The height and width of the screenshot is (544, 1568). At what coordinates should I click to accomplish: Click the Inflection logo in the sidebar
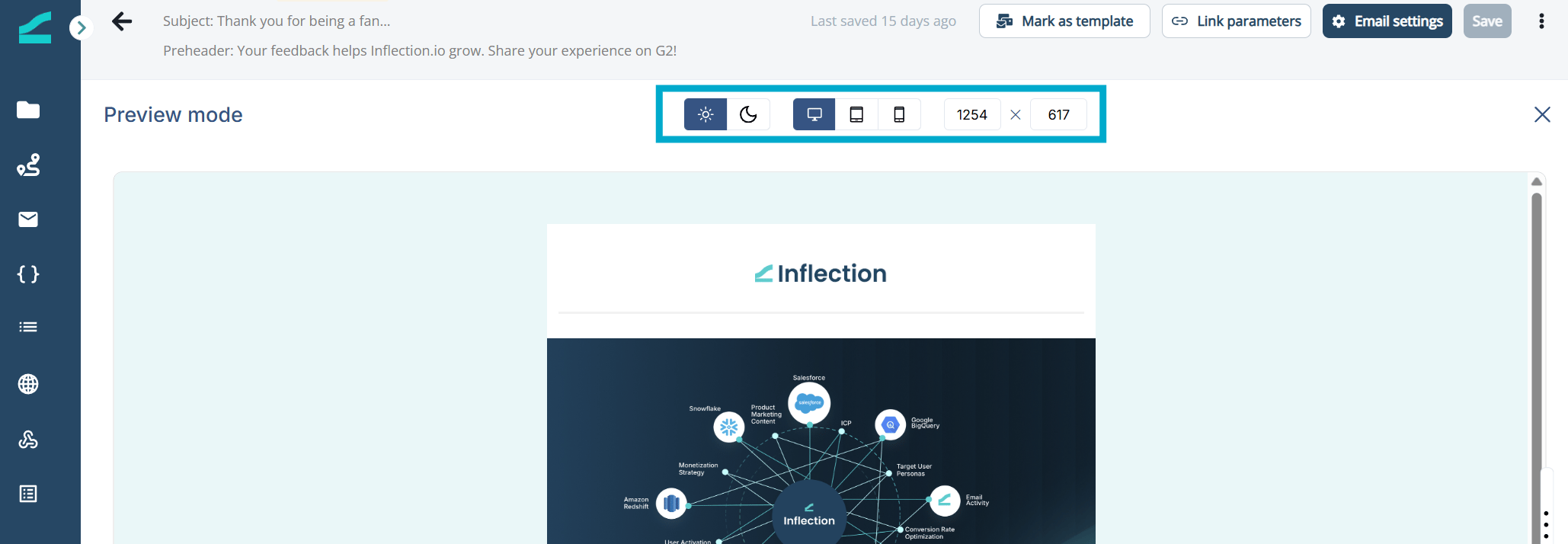click(x=35, y=27)
